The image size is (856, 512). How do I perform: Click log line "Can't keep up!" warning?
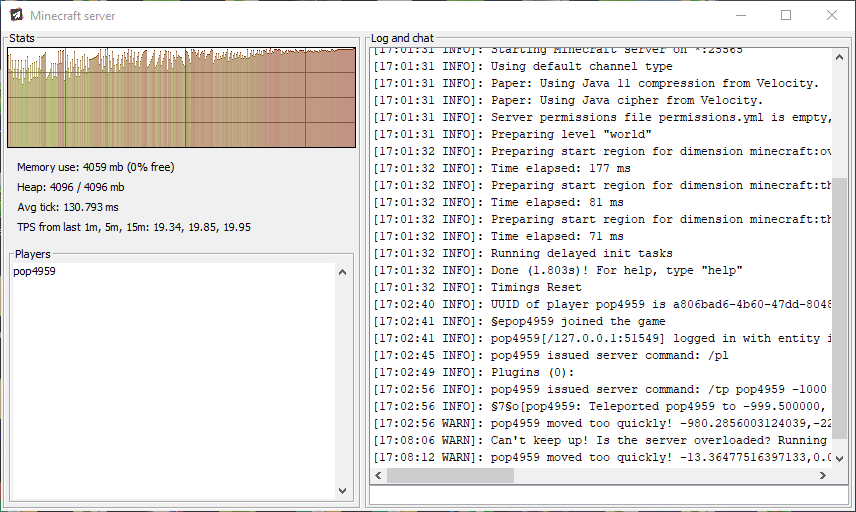click(x=602, y=440)
